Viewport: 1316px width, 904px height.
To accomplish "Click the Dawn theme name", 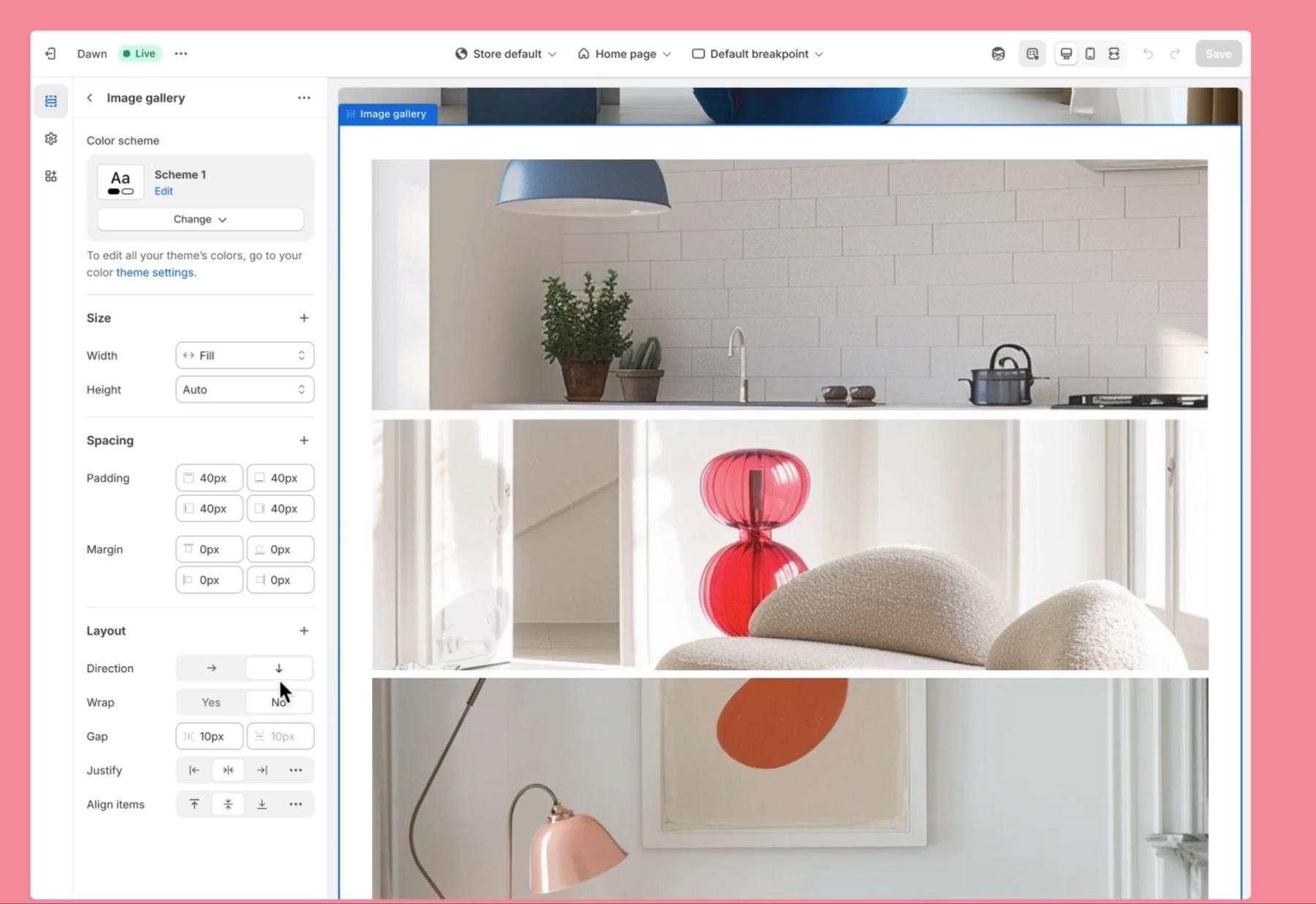I will click(92, 53).
